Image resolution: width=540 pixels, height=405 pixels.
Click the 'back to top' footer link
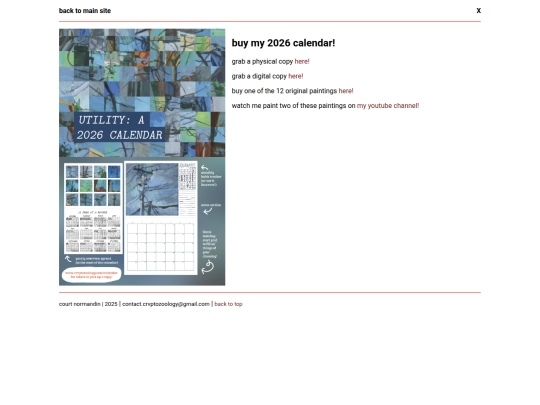pyautogui.click(x=228, y=304)
